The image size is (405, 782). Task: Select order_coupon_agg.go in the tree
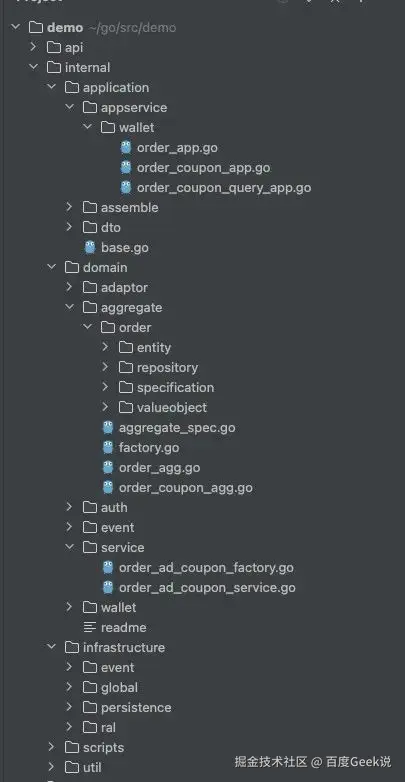point(186,487)
